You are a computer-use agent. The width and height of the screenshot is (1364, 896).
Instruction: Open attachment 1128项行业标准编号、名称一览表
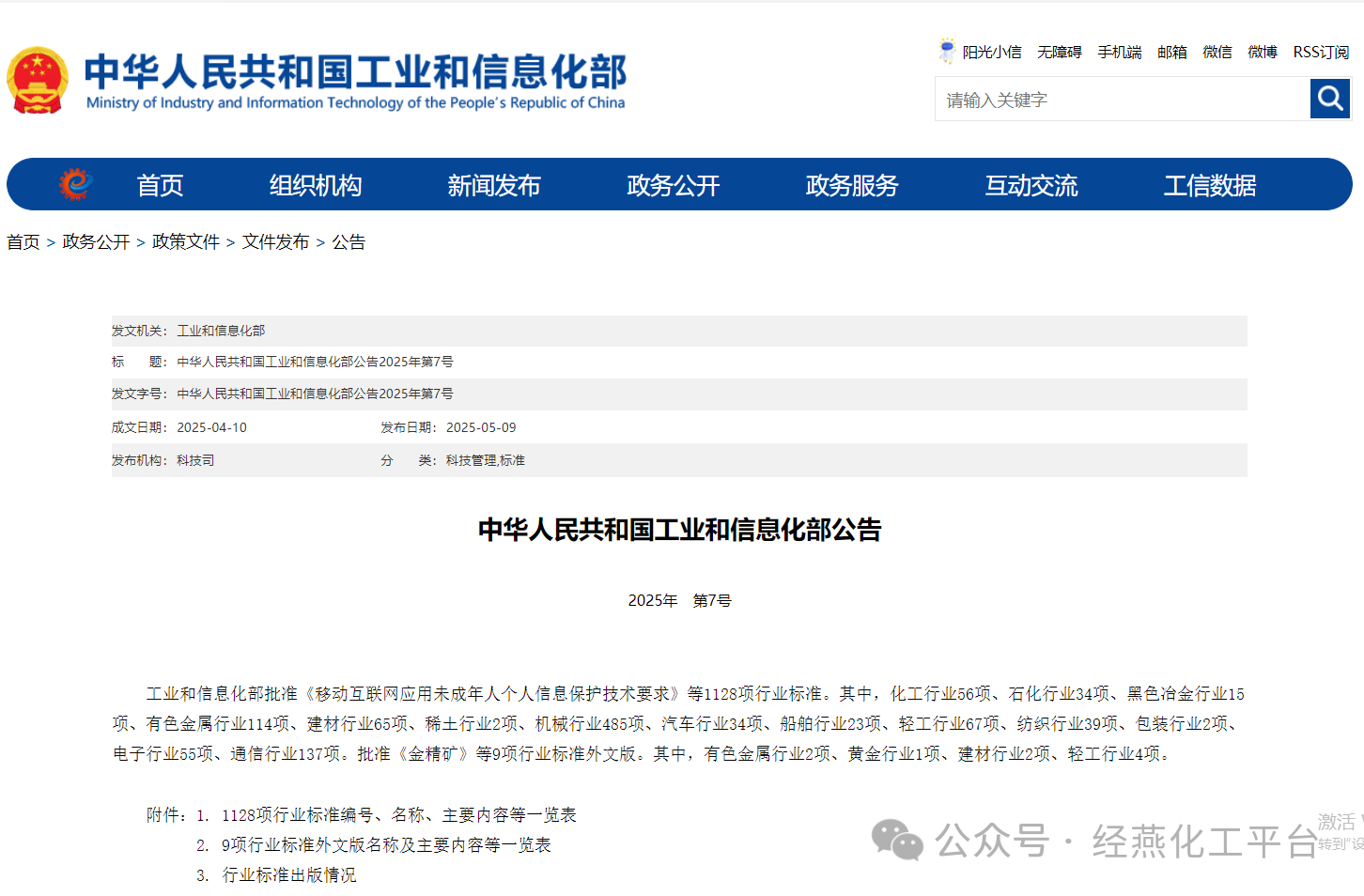(398, 815)
